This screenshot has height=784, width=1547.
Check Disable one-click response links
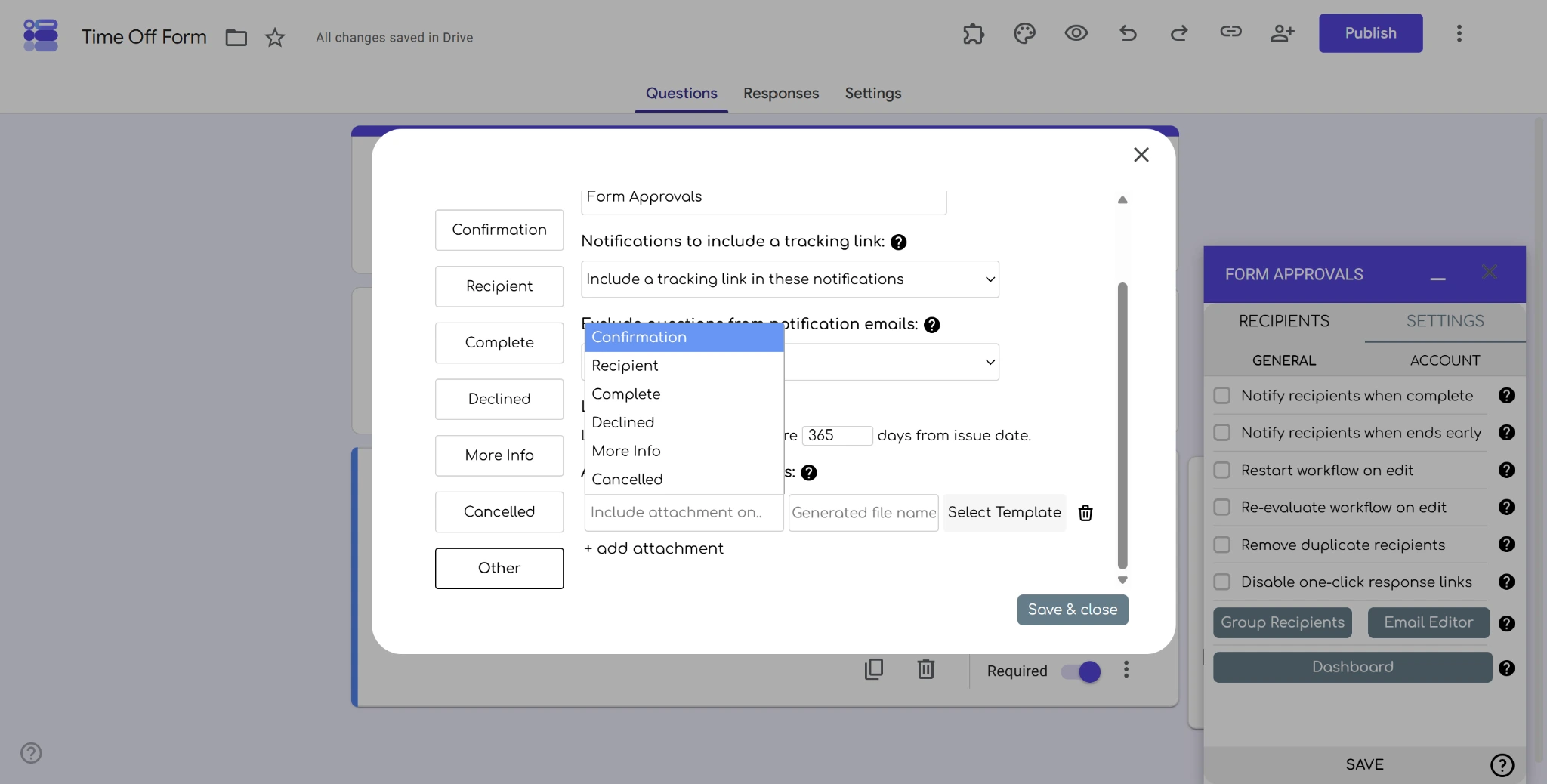pos(1221,582)
